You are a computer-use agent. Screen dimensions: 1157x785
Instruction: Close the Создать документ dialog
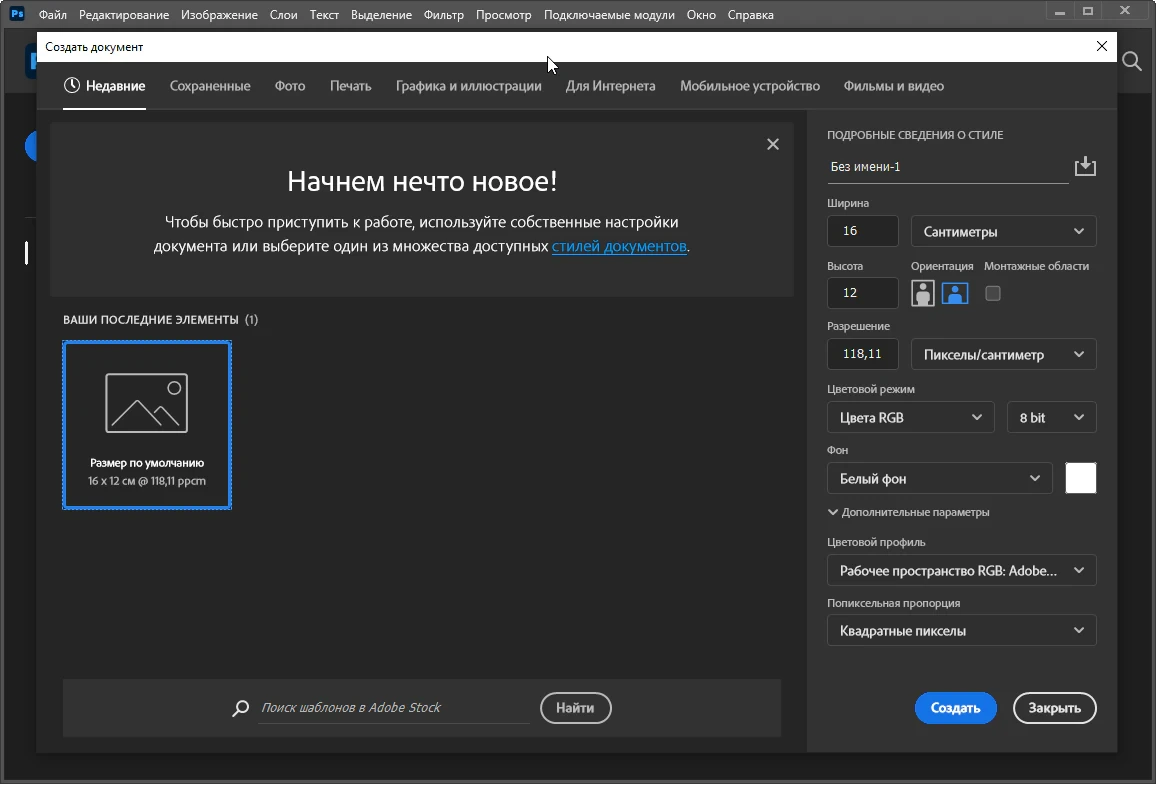pyautogui.click(x=1102, y=46)
